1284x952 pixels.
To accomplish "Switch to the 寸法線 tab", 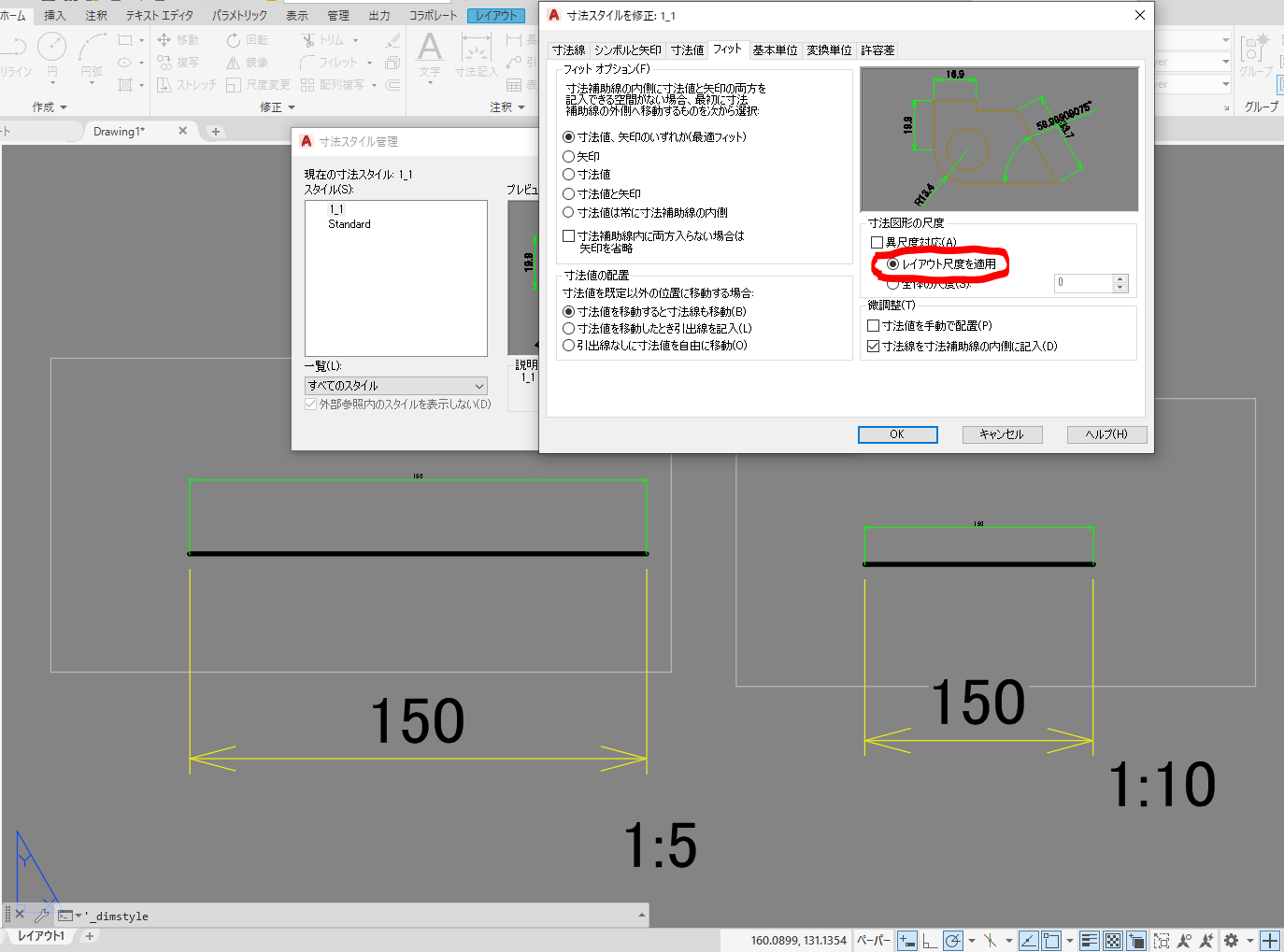I will coord(568,50).
